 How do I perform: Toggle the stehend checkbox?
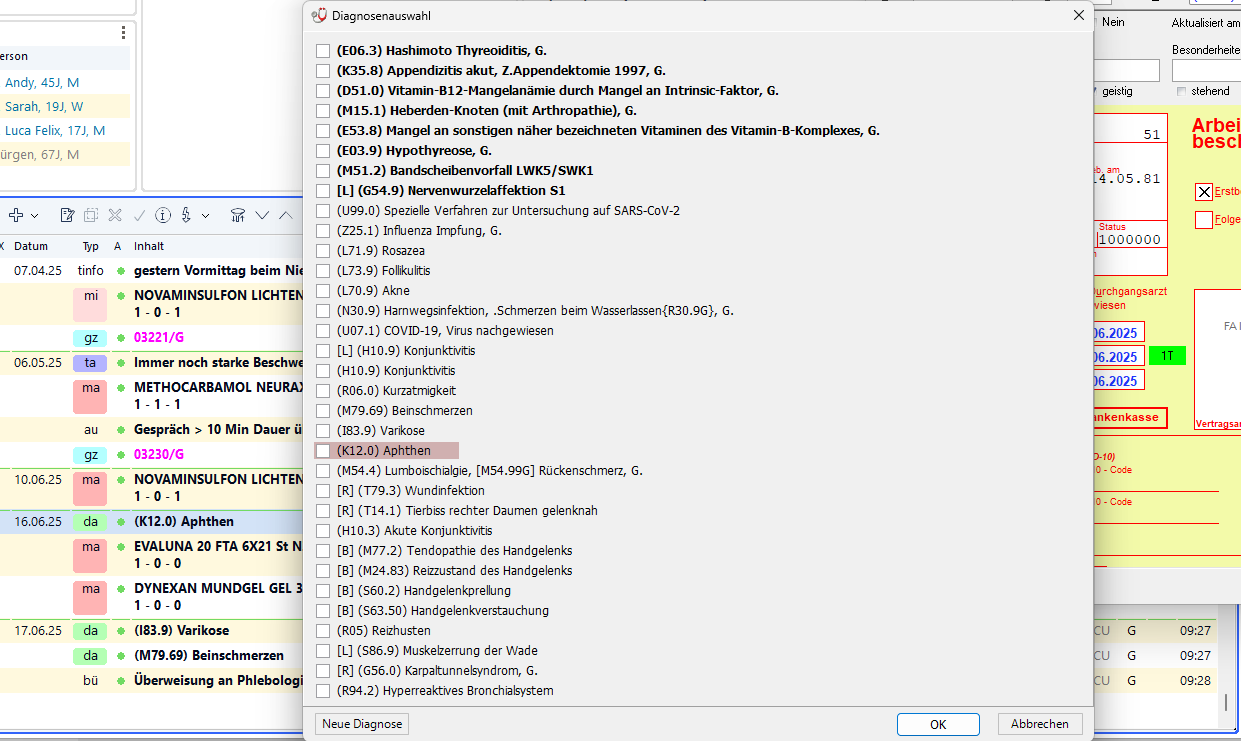click(x=1181, y=91)
